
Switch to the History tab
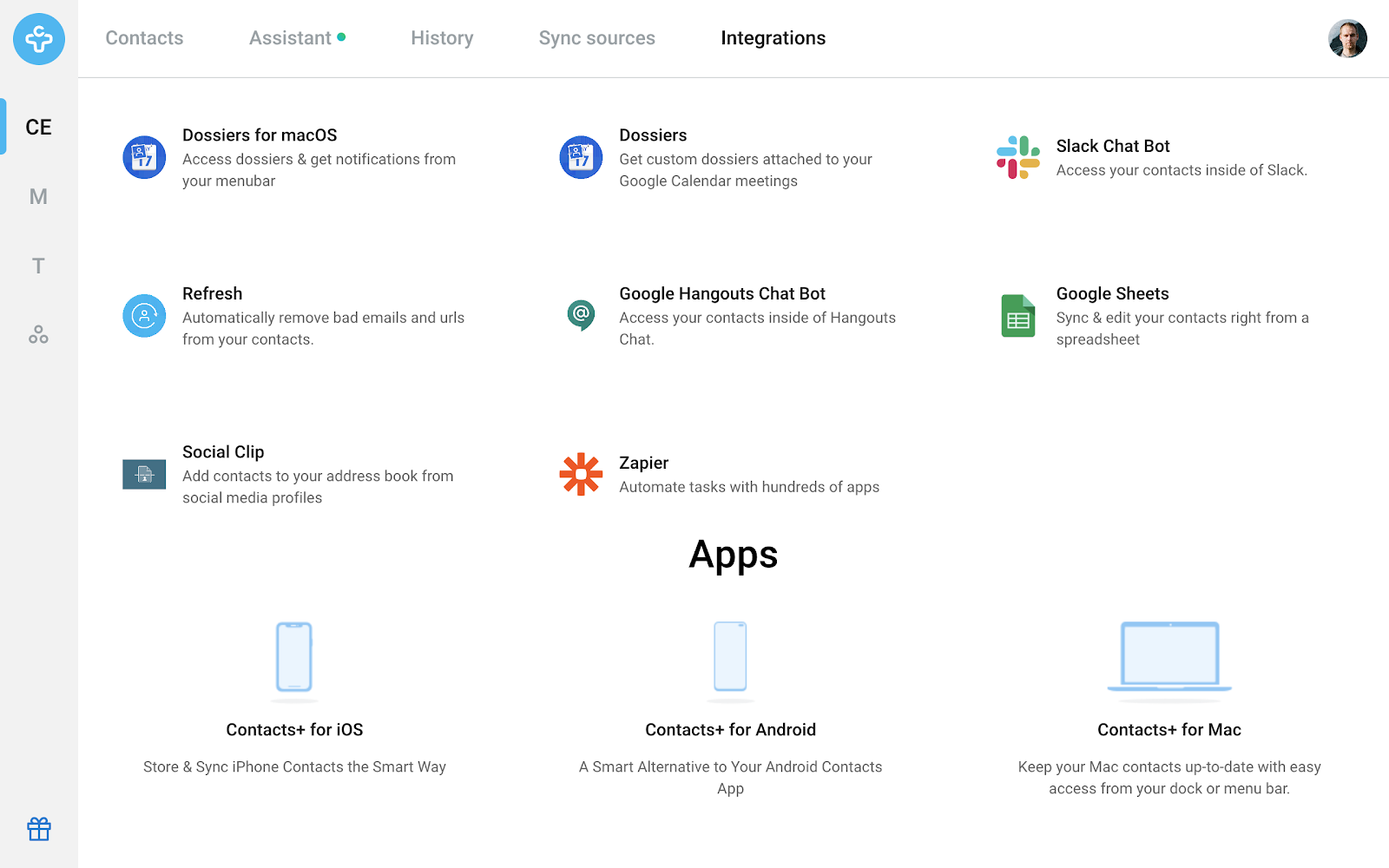[x=442, y=38]
